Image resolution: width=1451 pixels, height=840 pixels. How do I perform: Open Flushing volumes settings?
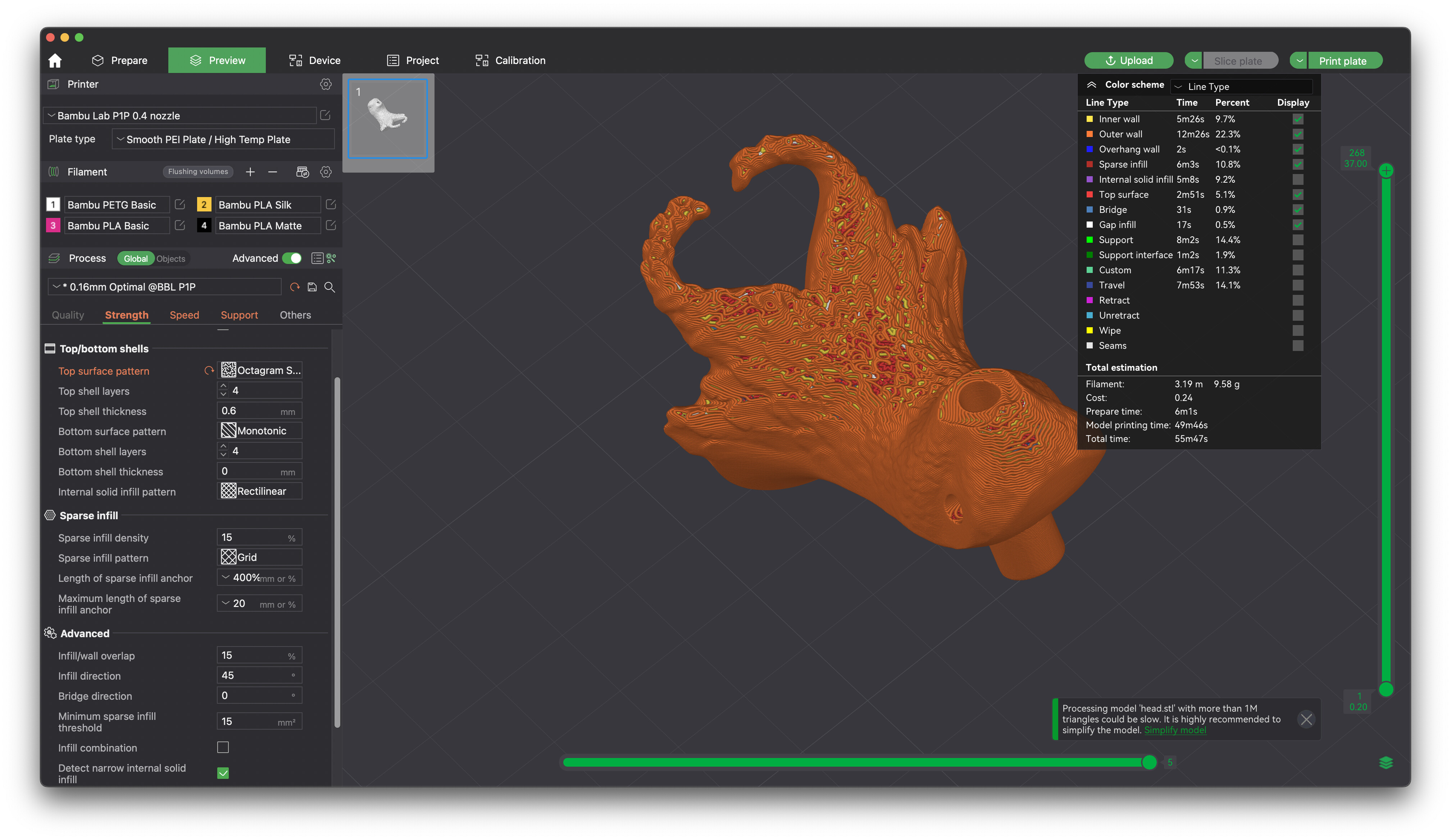click(x=198, y=172)
